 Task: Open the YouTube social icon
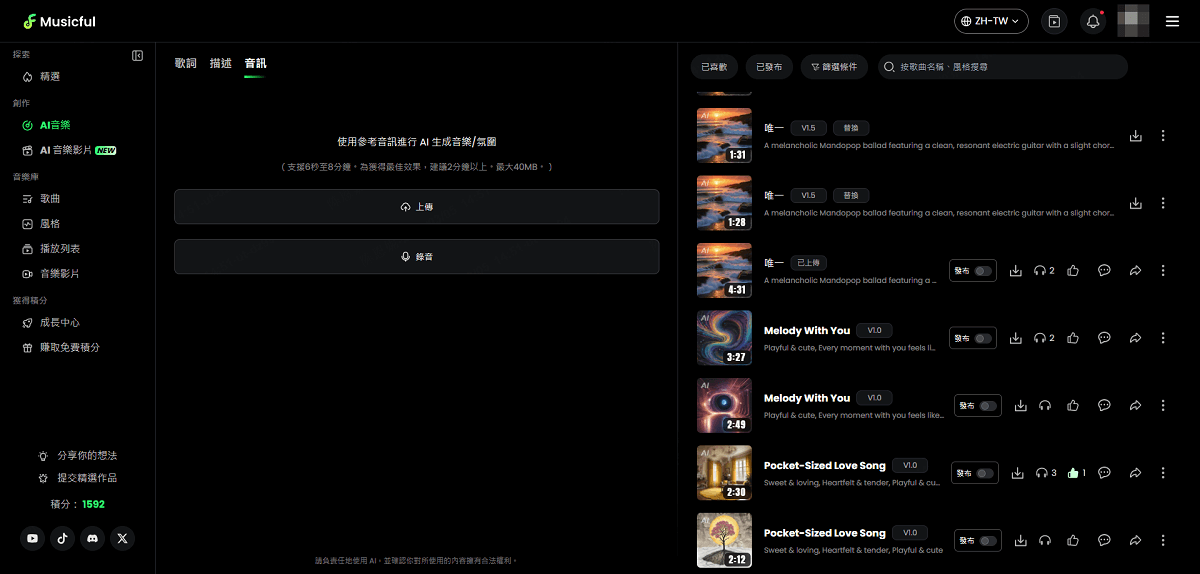(33, 538)
